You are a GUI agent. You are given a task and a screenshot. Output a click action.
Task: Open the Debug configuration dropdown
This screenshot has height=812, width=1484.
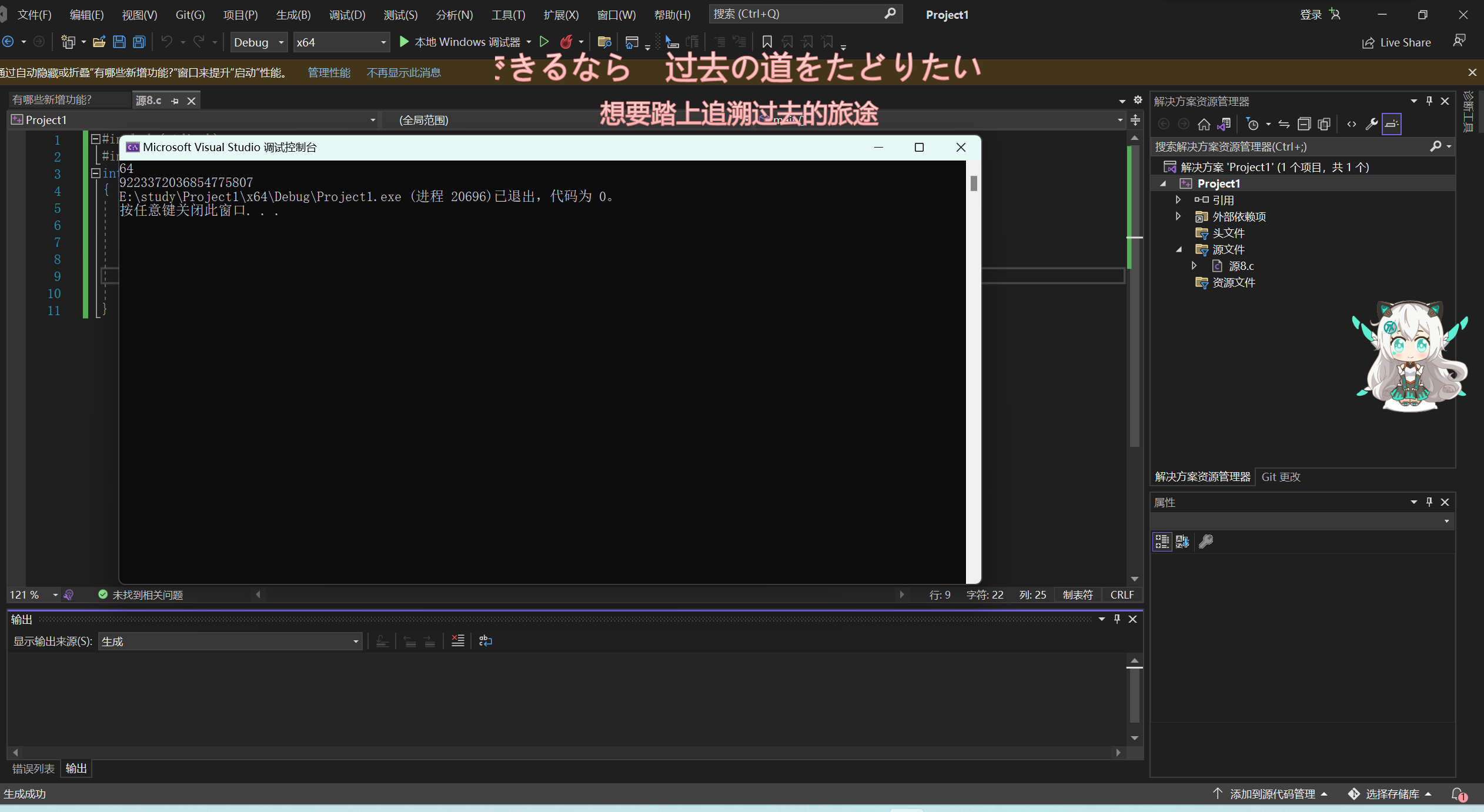click(x=259, y=42)
